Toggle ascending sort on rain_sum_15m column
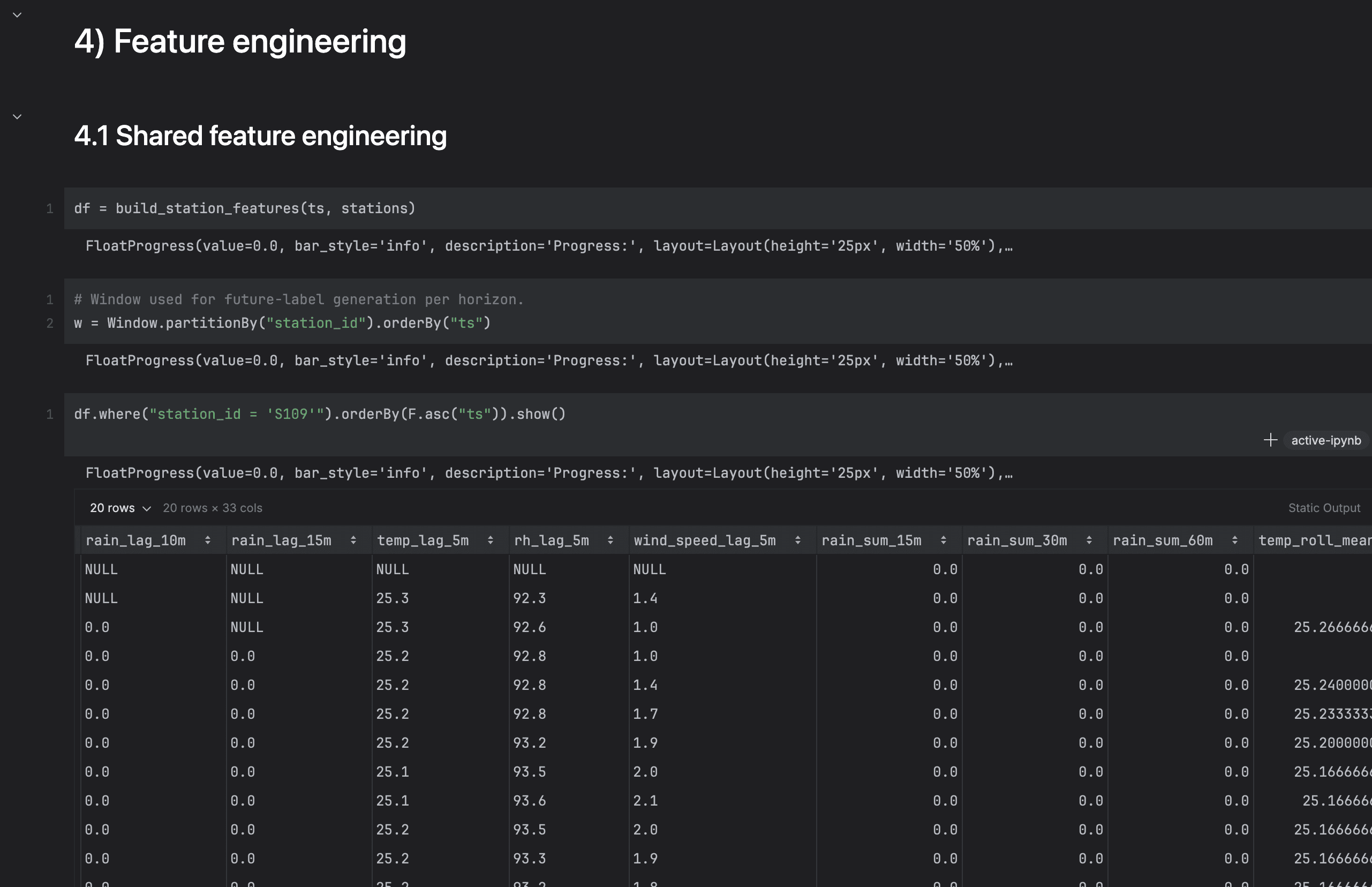 click(943, 540)
